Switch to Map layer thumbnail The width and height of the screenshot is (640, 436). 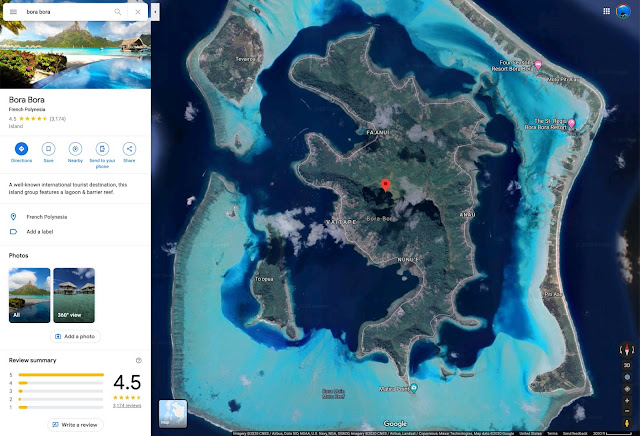(173, 414)
